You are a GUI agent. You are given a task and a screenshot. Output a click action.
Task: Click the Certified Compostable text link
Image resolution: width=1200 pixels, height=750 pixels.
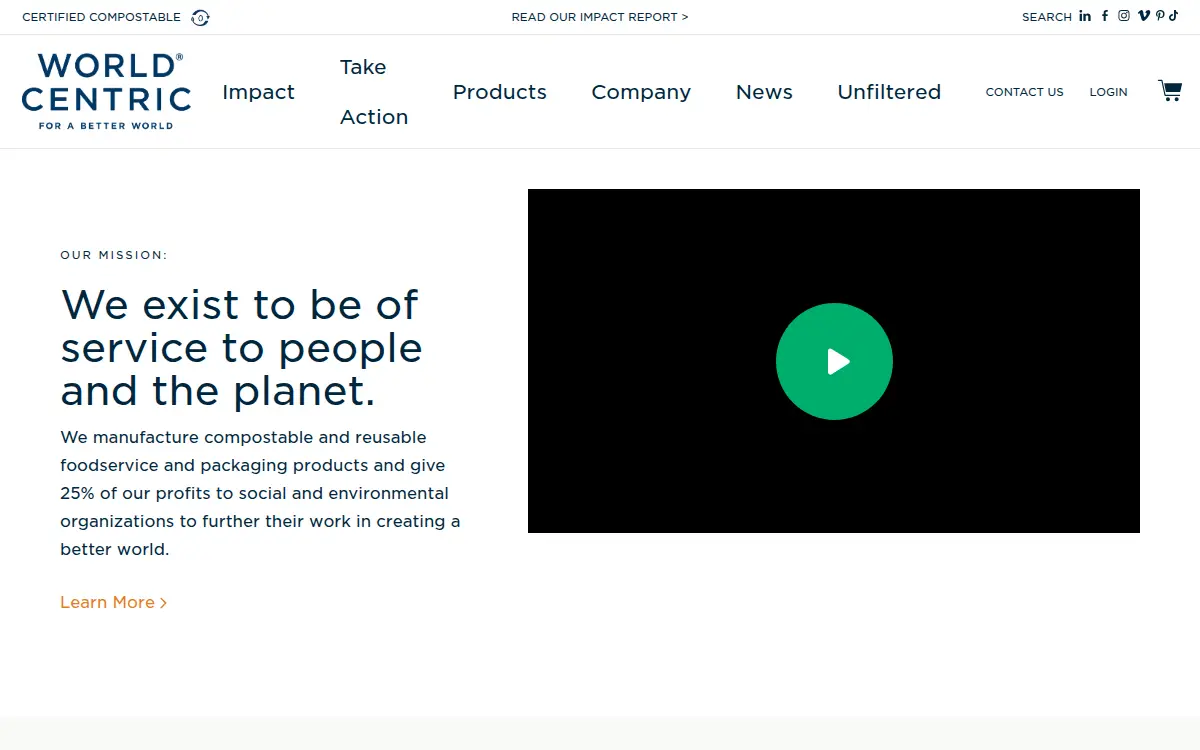coord(102,17)
